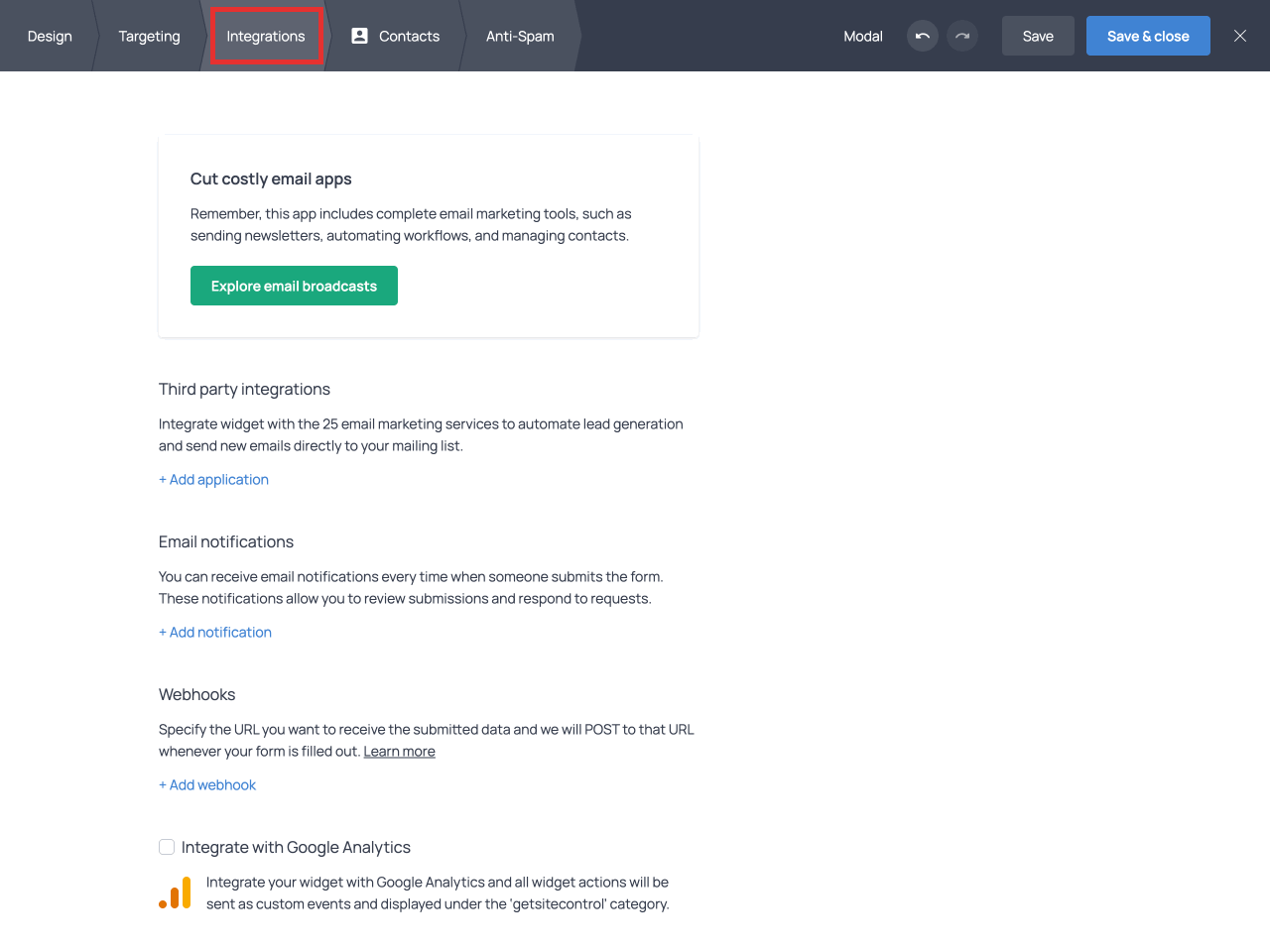Enable the Integrate with Google Analytics checkbox
1270x952 pixels.
click(x=167, y=847)
